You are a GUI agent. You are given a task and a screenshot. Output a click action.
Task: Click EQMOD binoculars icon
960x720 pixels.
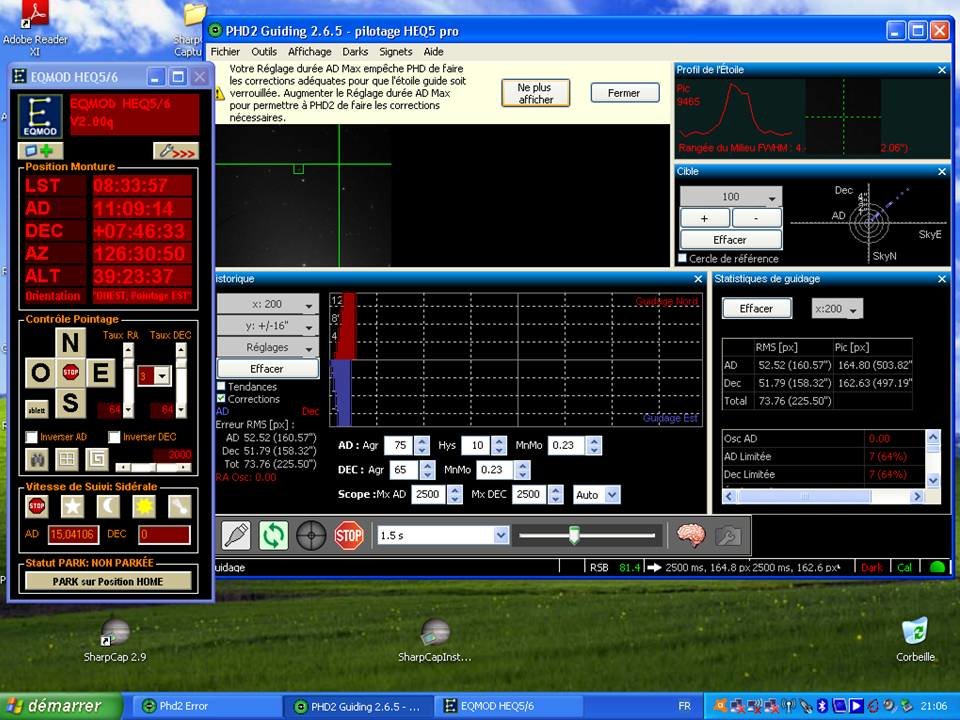tap(37, 459)
